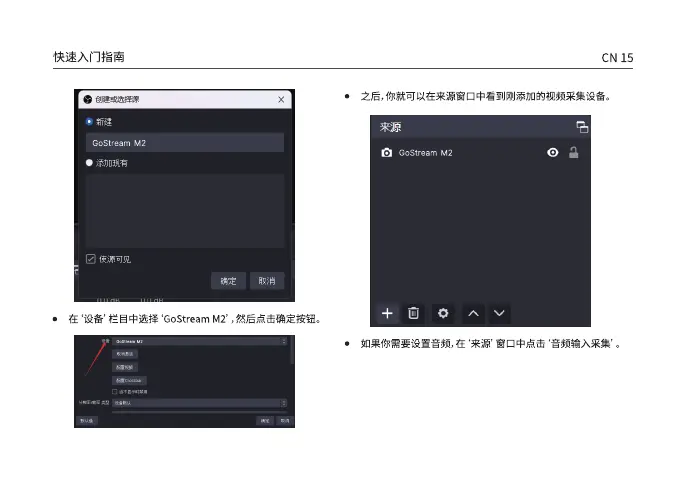
Task: Toggle the 使源可见 checkbox
Action: pos(90,258)
